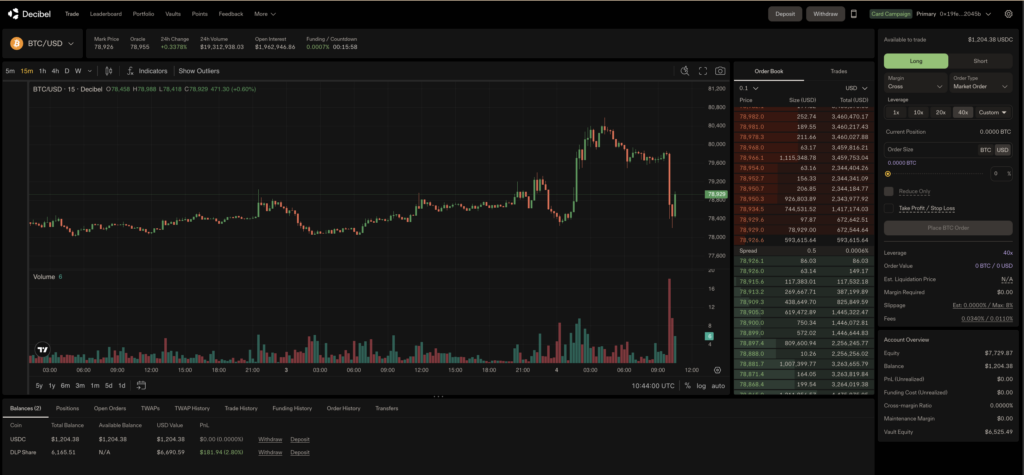The width and height of the screenshot is (1024, 475).
Task: Select the Long side toggle
Action: pyautogui.click(x=916, y=61)
